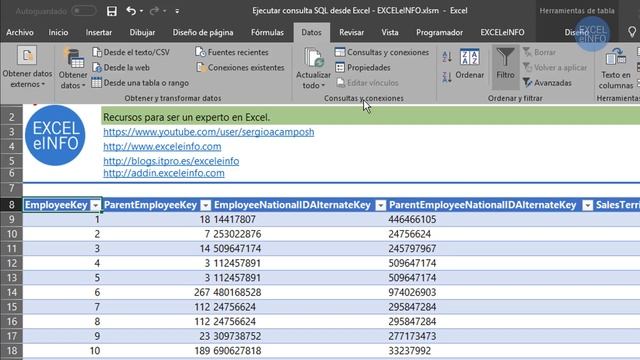Open Customize Quick Access Toolbar dropdown
The height and width of the screenshot is (360, 640).
point(177,11)
